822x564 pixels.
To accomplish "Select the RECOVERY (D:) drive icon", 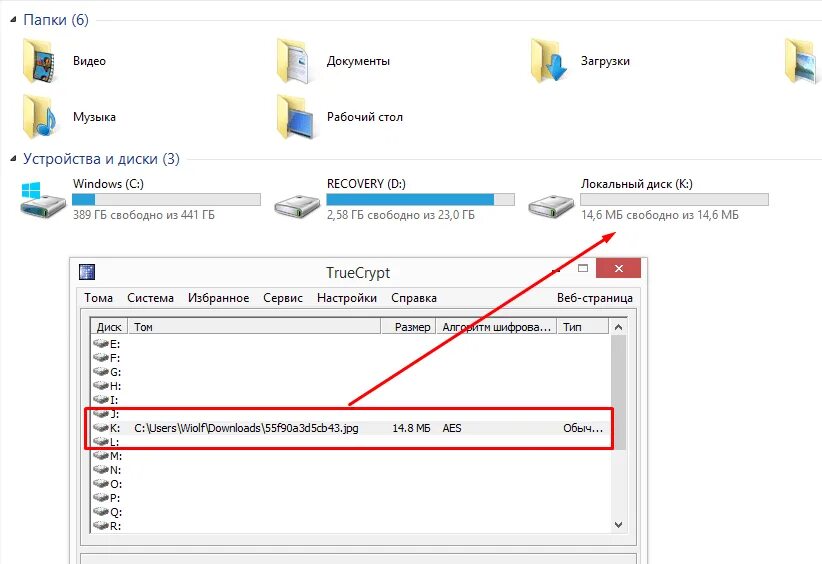I will [x=297, y=206].
